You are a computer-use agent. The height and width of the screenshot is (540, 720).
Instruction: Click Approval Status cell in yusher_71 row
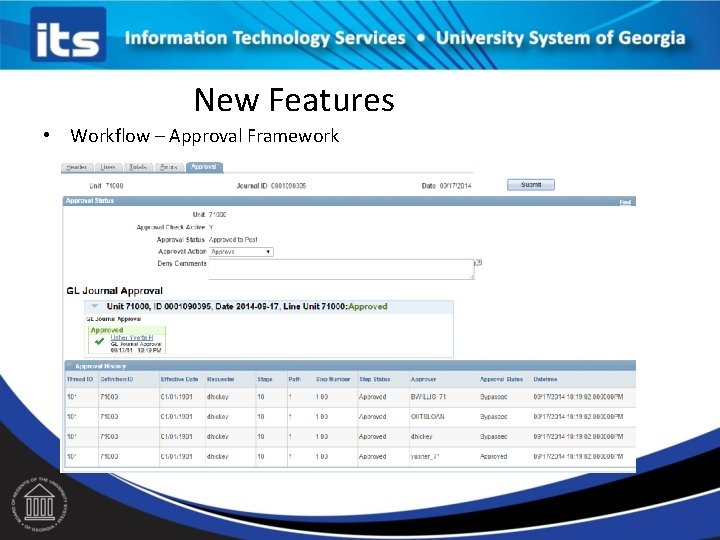pyautogui.click(x=494, y=457)
